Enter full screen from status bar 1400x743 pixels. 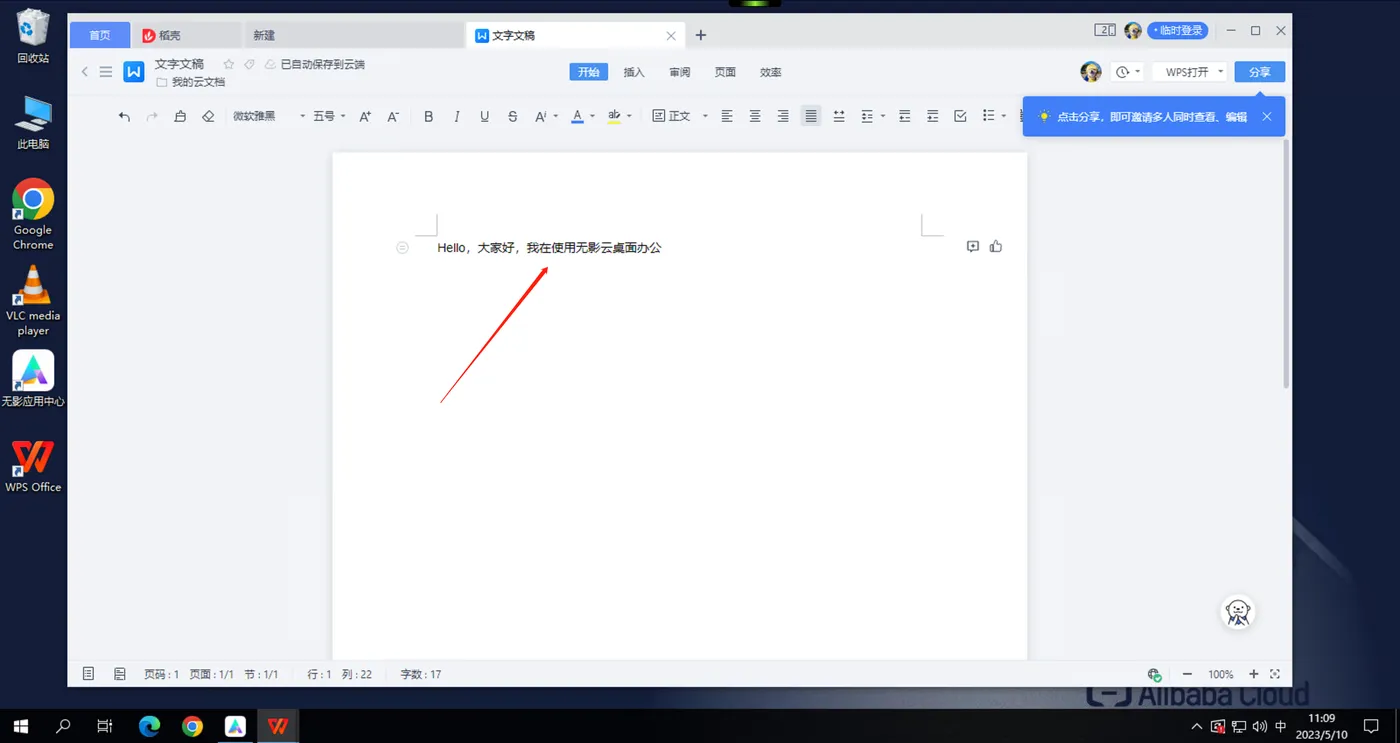1275,674
